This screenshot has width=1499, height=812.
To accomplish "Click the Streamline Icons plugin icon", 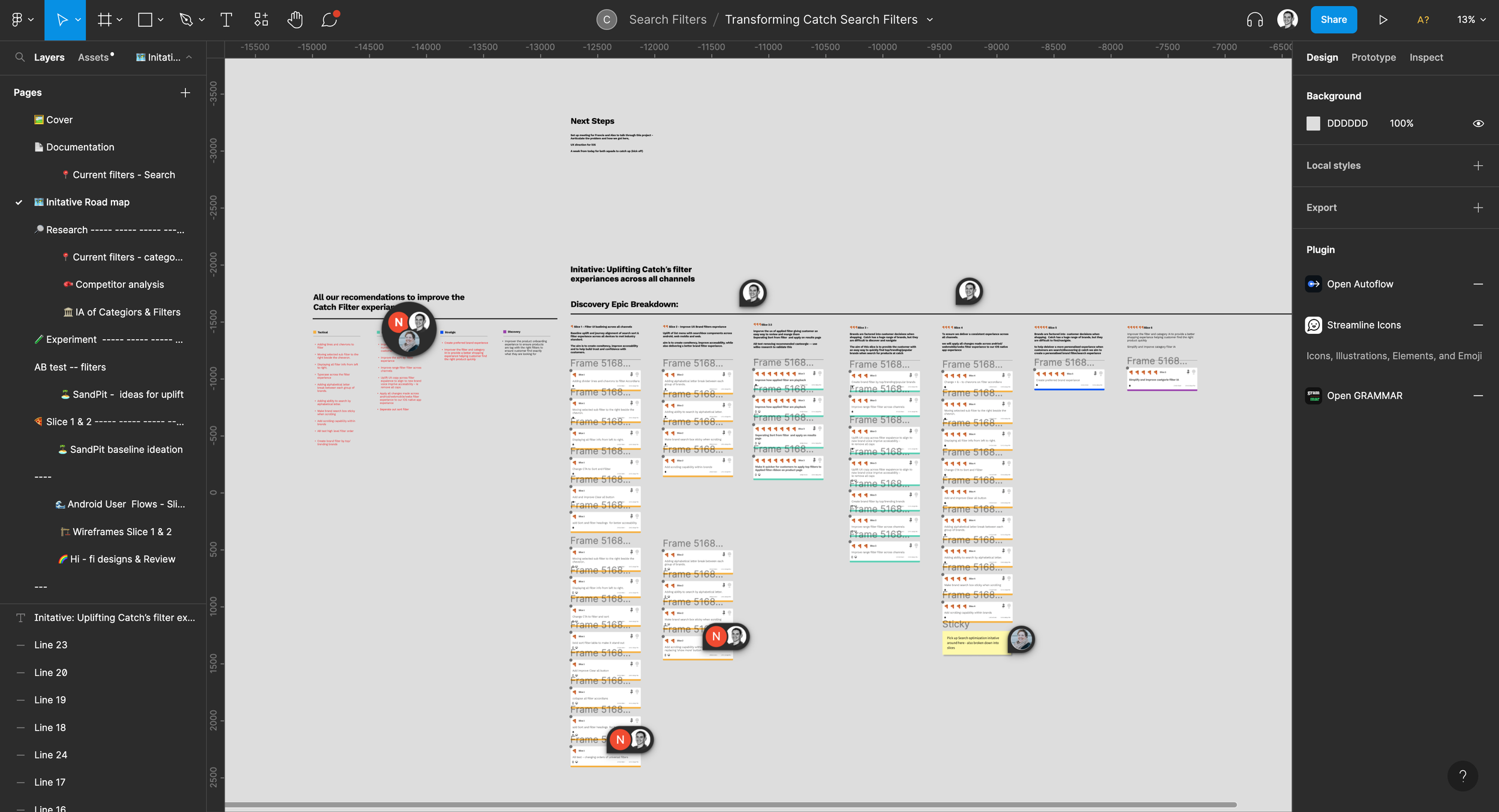I will (x=1313, y=325).
